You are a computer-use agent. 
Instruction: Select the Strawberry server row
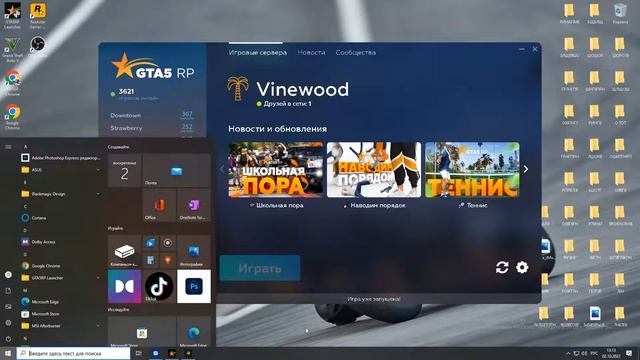[x=151, y=128]
